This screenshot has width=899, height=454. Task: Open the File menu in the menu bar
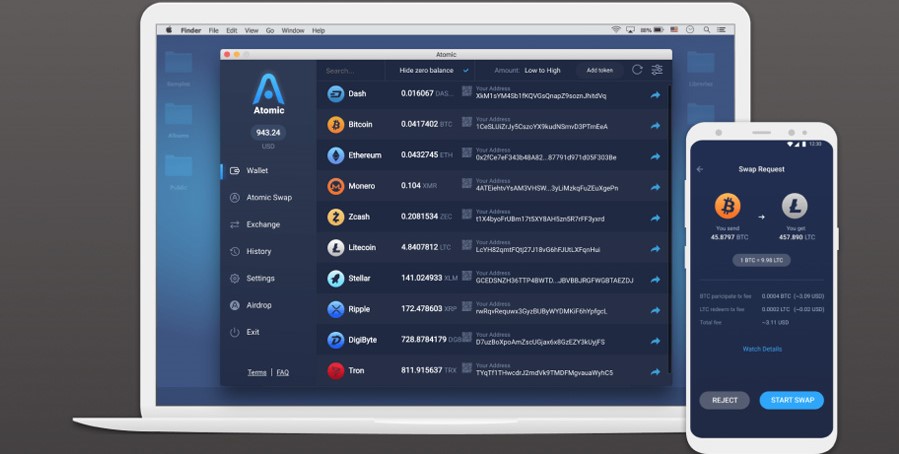[214, 30]
